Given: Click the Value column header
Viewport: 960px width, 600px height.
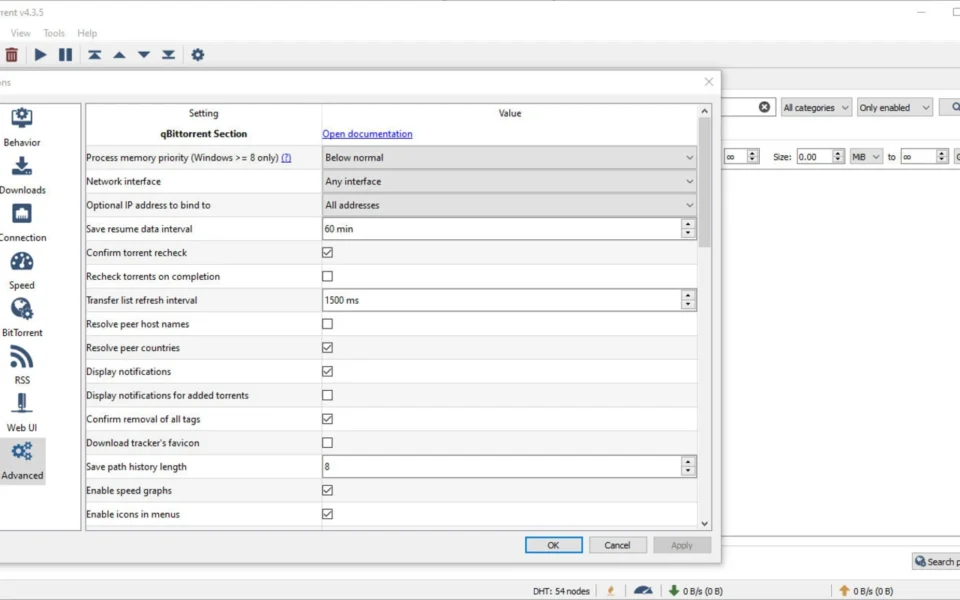Looking at the screenshot, I should 509,113.
